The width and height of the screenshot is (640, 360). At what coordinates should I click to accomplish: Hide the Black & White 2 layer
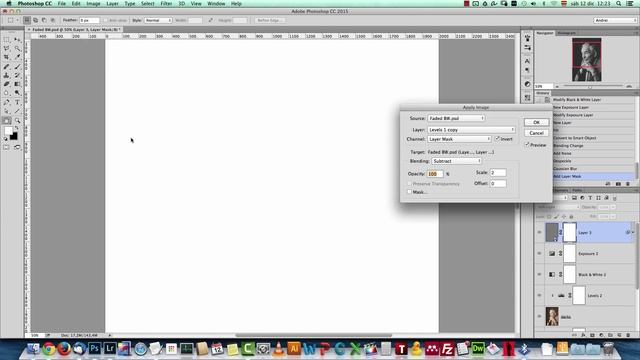point(539,274)
